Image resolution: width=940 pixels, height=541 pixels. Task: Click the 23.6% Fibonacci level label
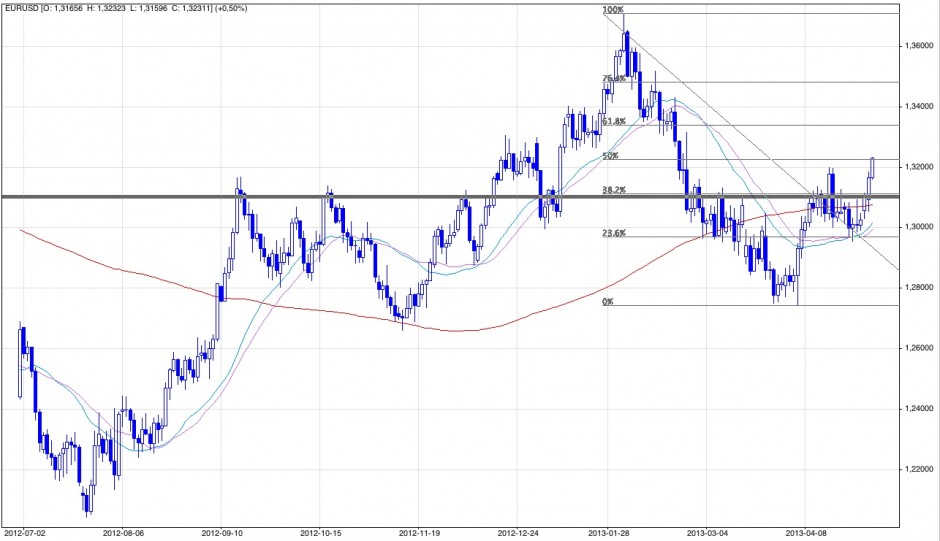tap(613, 233)
